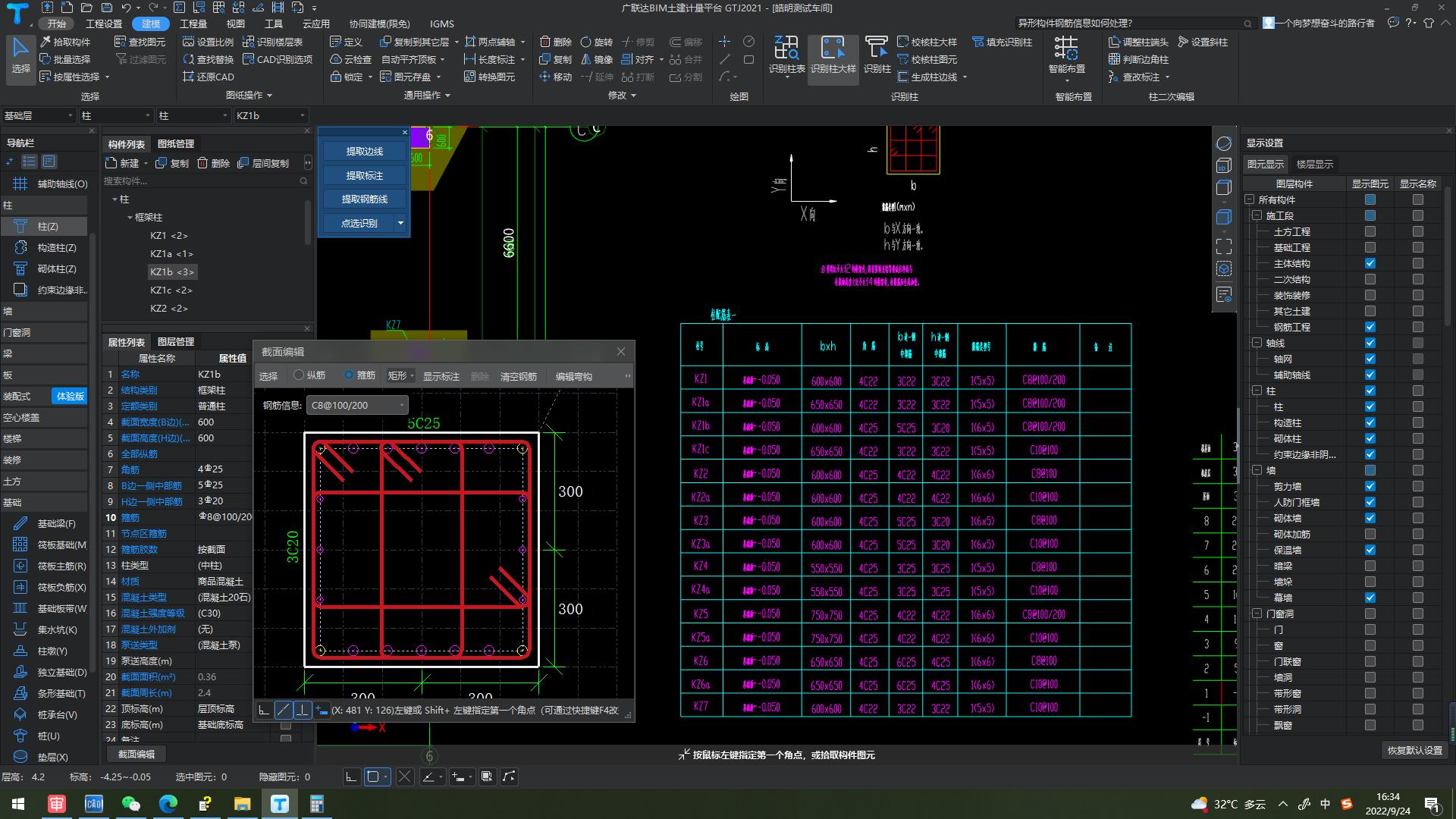Open 还原CAD tool
Viewport: 1456px width, 819px height.
pos(209,77)
